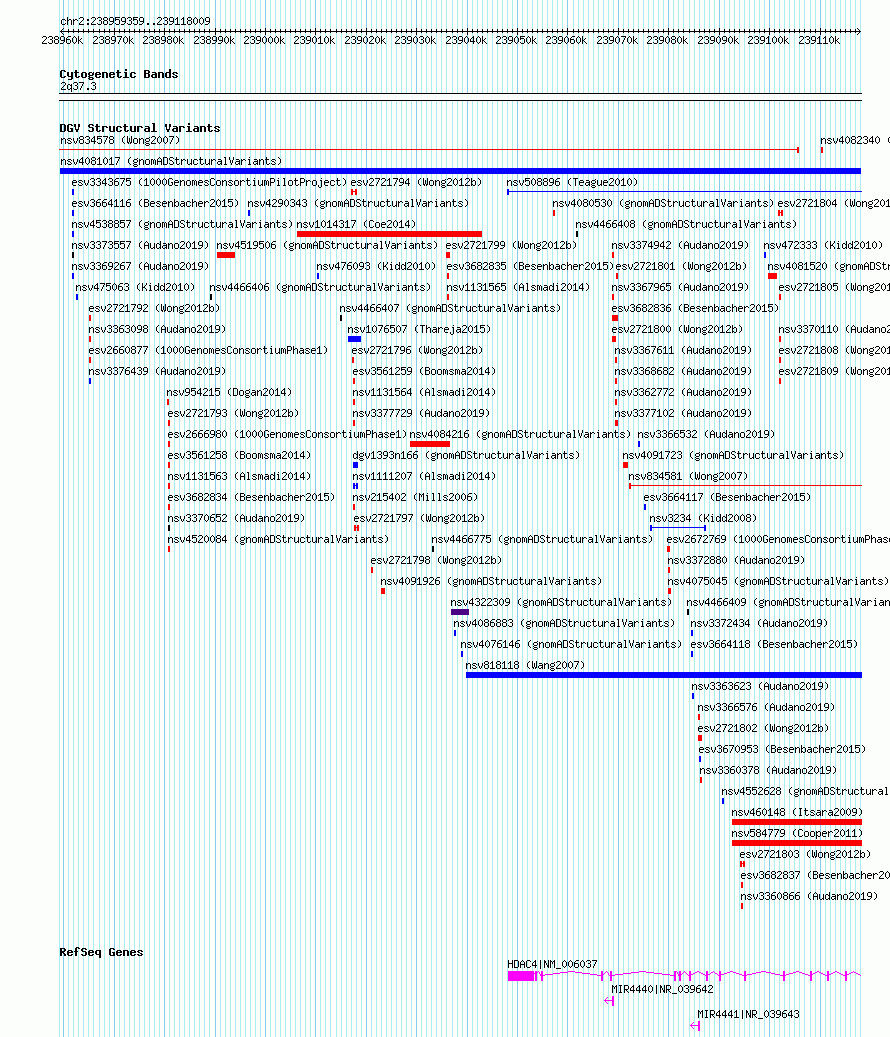Click the nsv4519506 red variant block
Screen dimensions: 890x1037
click(226, 255)
